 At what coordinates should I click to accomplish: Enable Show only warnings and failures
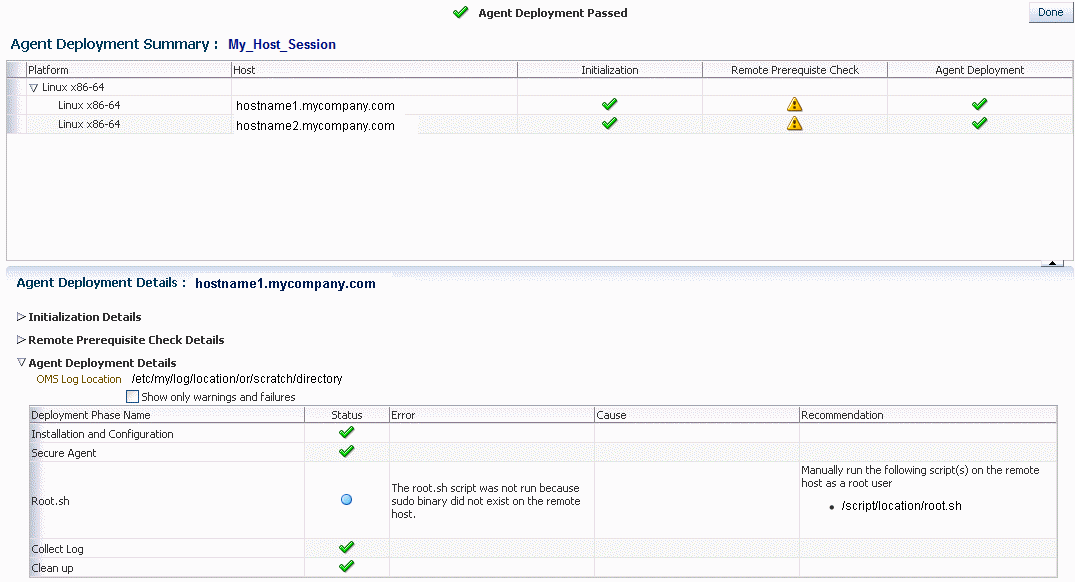pos(132,397)
